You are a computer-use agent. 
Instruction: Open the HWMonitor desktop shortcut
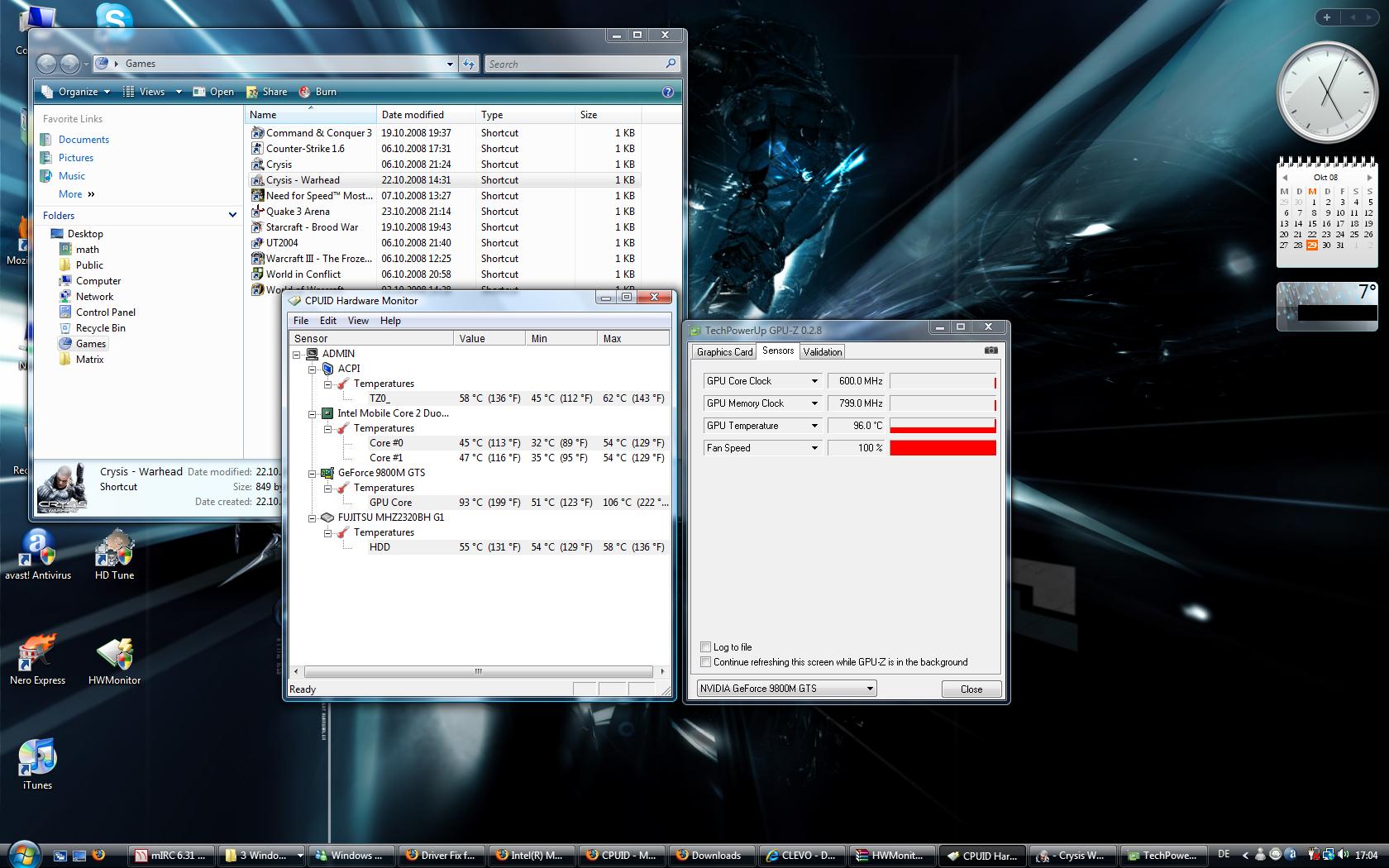(114, 659)
